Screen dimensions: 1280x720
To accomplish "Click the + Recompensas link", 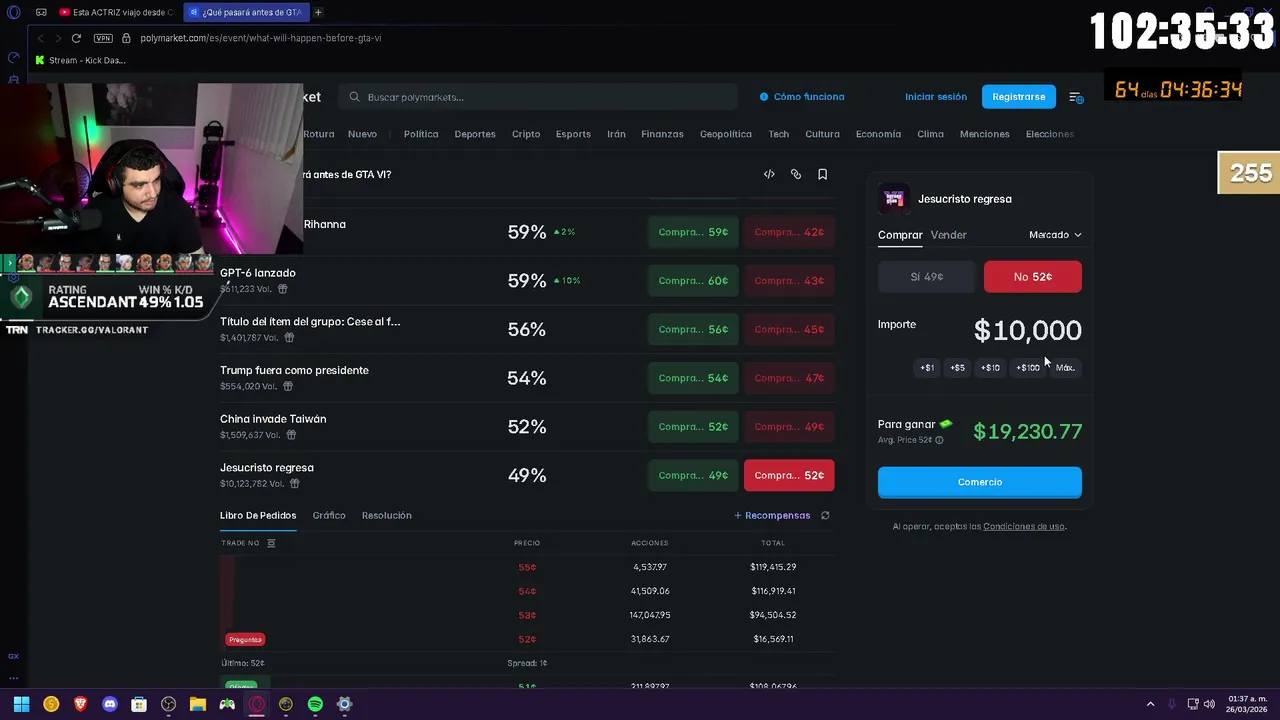I will point(772,516).
